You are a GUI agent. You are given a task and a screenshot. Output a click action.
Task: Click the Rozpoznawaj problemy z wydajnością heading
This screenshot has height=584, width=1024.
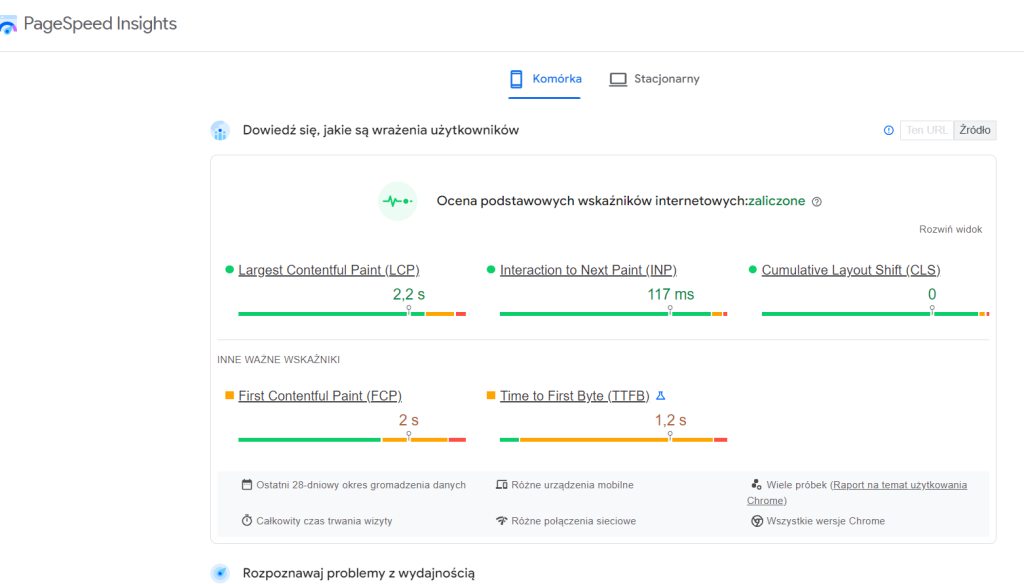(359, 573)
